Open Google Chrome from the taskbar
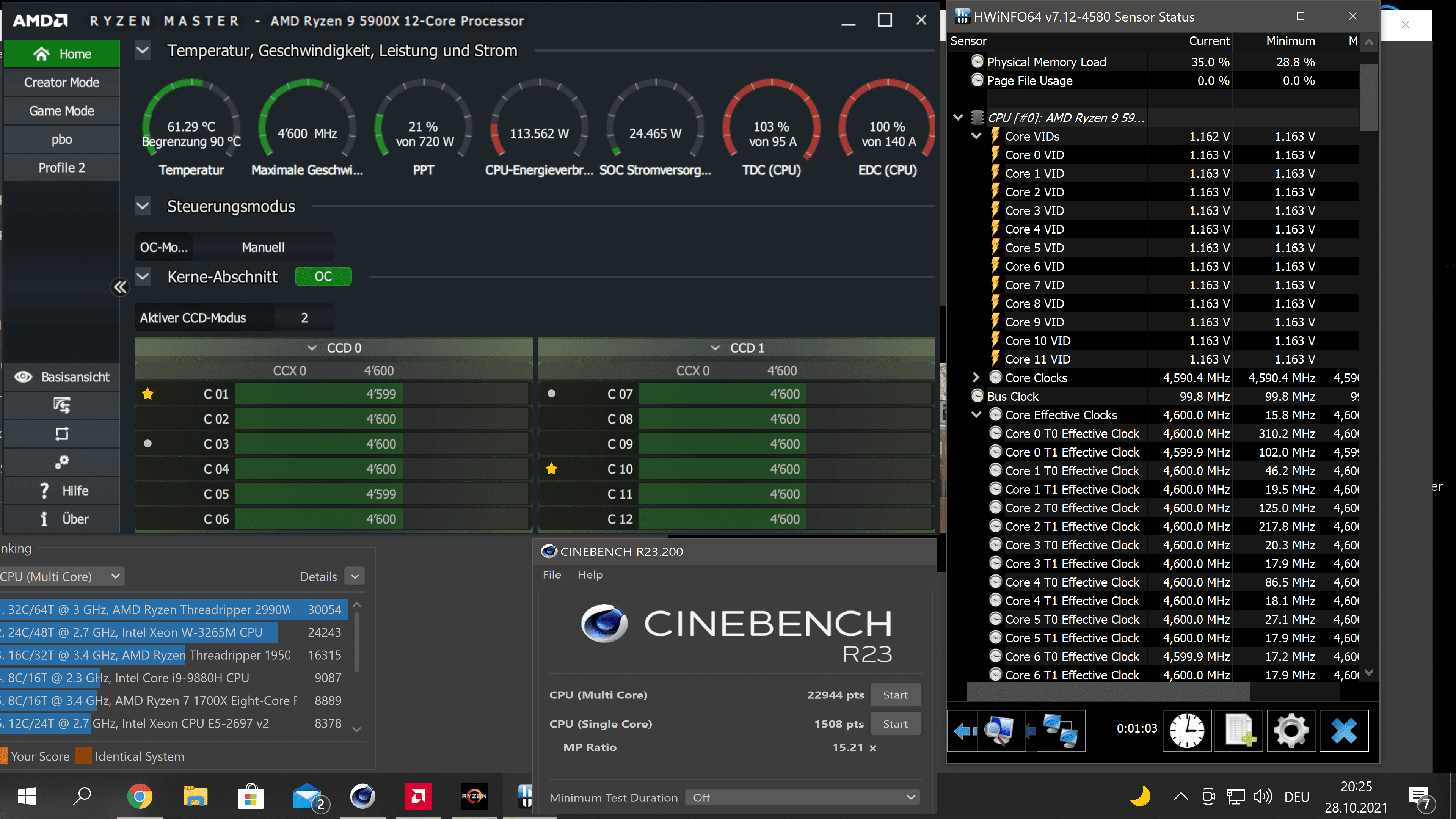 coord(140,796)
